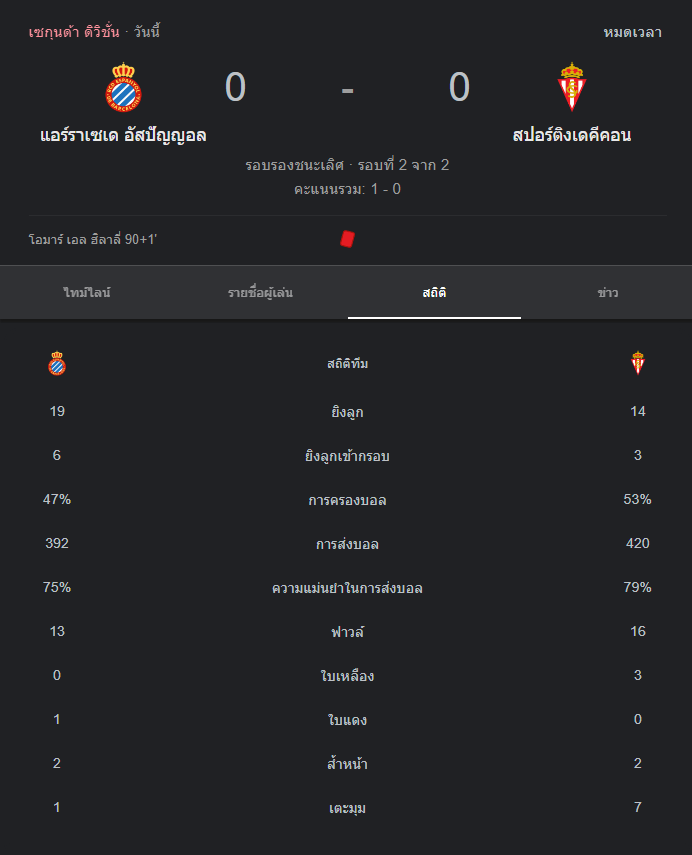Click small Espanyol crest in stats table
The height and width of the screenshot is (855, 692).
[x=57, y=364]
